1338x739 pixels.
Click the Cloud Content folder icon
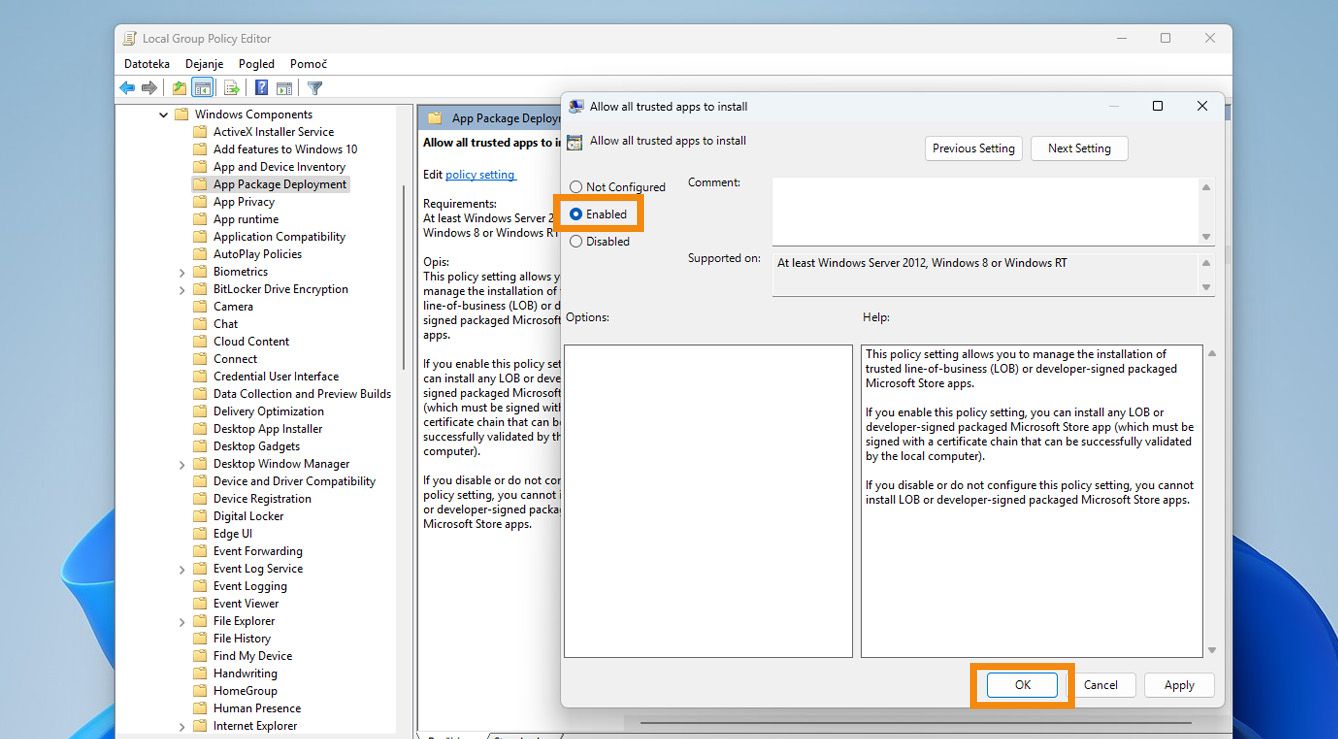[200, 342]
